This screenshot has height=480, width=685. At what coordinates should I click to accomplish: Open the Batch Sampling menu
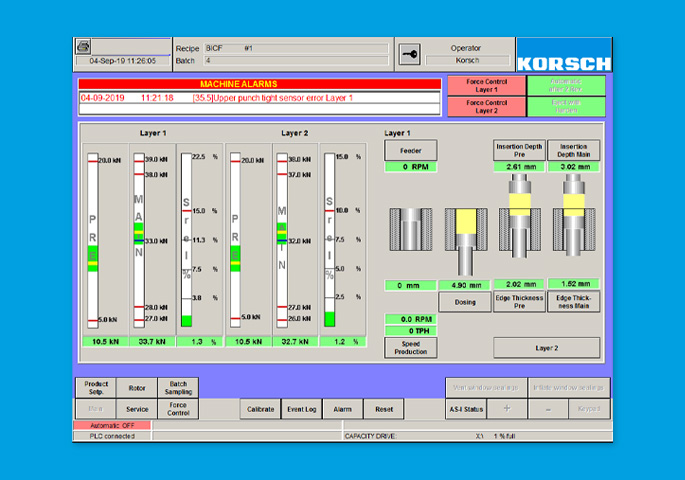tap(178, 388)
